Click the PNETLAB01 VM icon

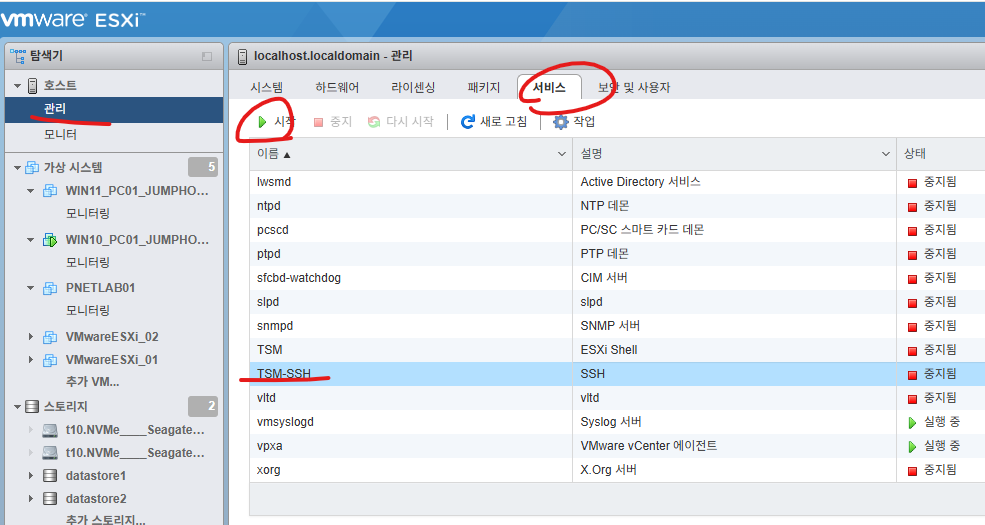[50, 288]
